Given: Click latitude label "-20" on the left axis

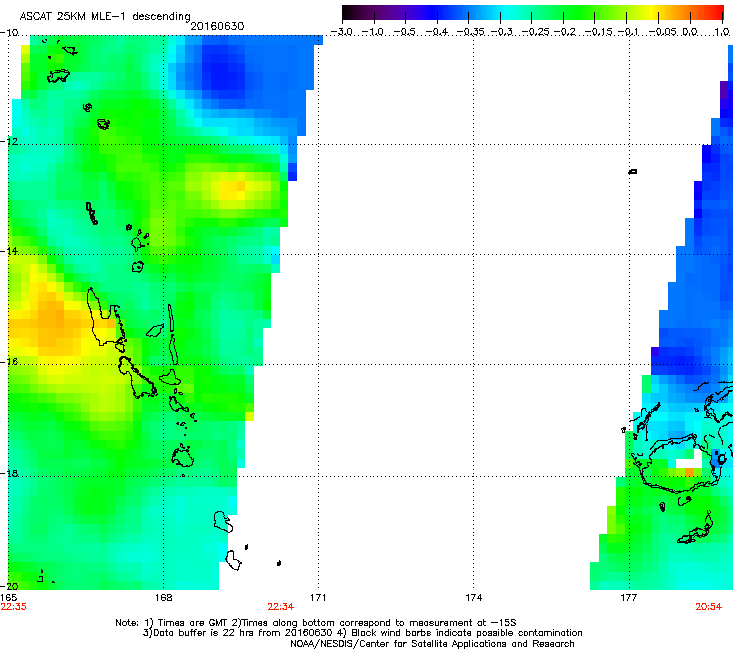Looking at the screenshot, I should click(9, 586).
